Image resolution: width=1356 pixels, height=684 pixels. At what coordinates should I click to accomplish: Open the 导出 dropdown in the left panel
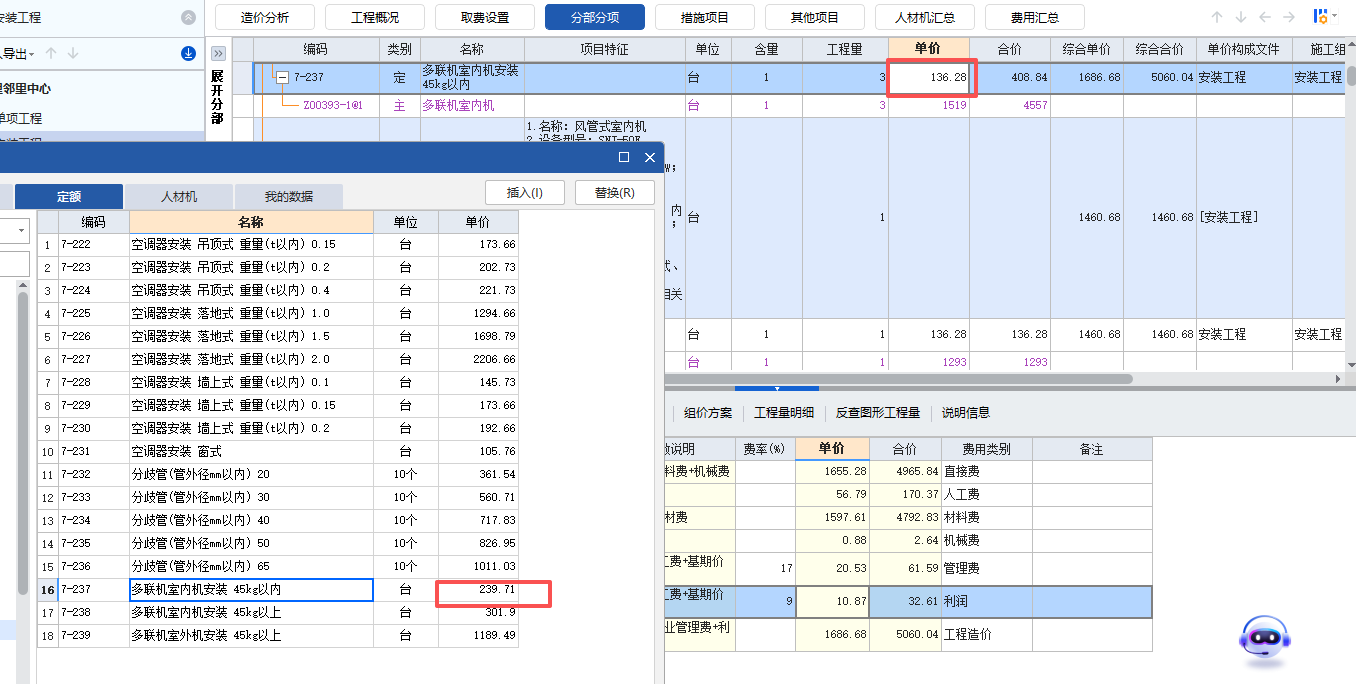tap(19, 53)
